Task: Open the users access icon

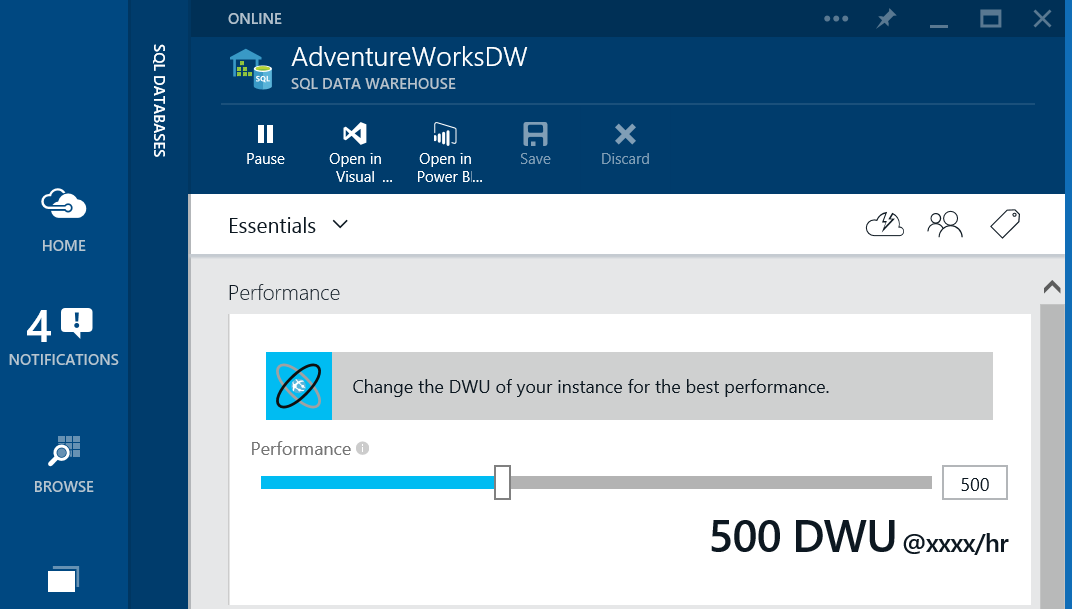Action: tap(945, 224)
